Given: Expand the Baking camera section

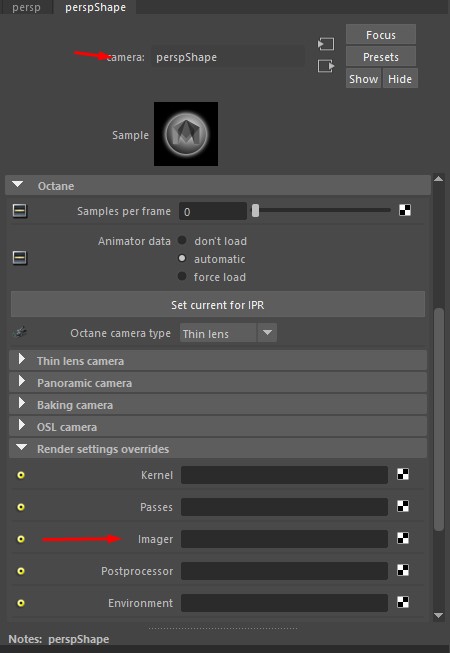Looking at the screenshot, I should pyautogui.click(x=218, y=405).
